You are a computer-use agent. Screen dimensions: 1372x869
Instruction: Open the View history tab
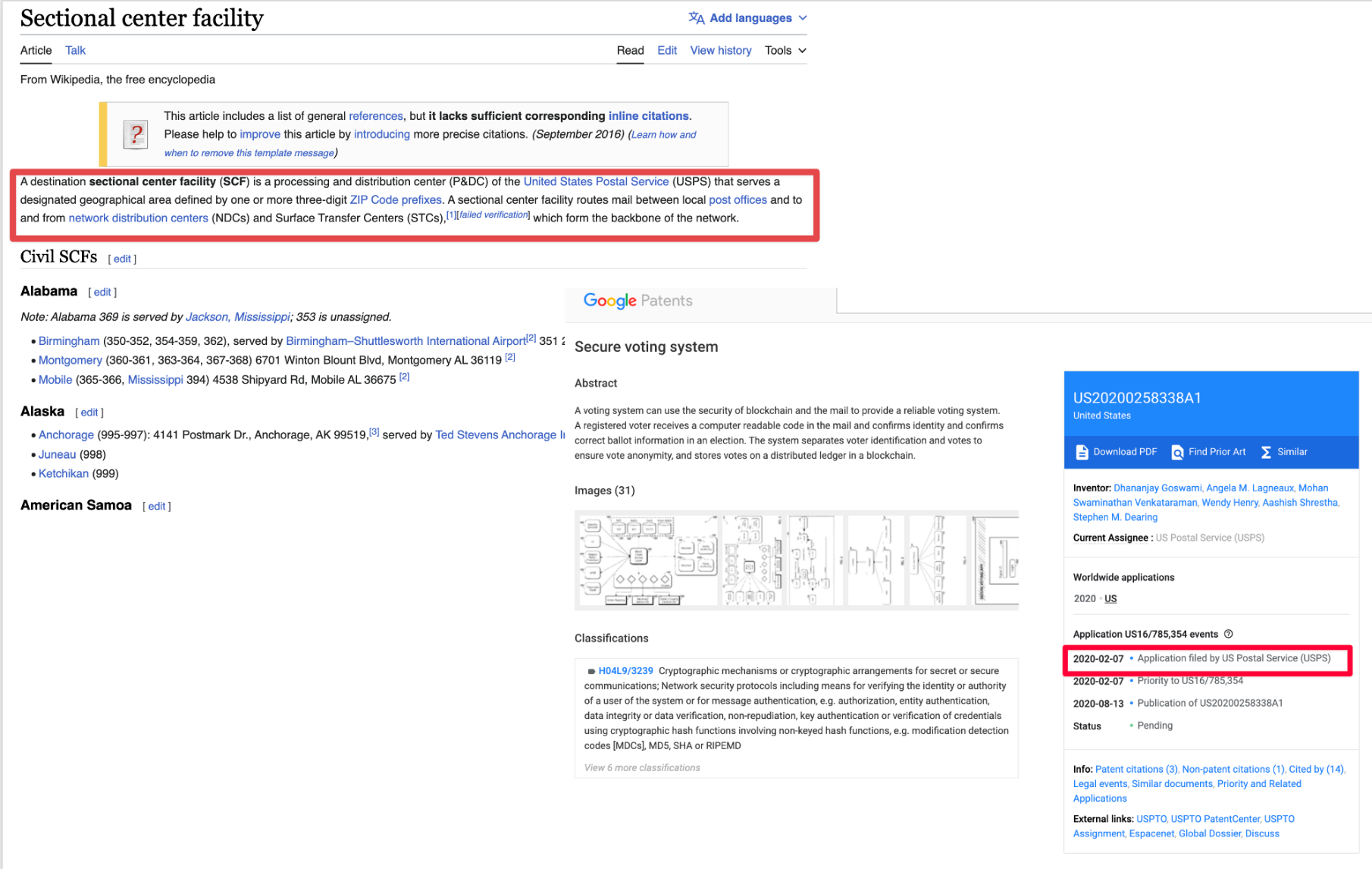pos(721,50)
